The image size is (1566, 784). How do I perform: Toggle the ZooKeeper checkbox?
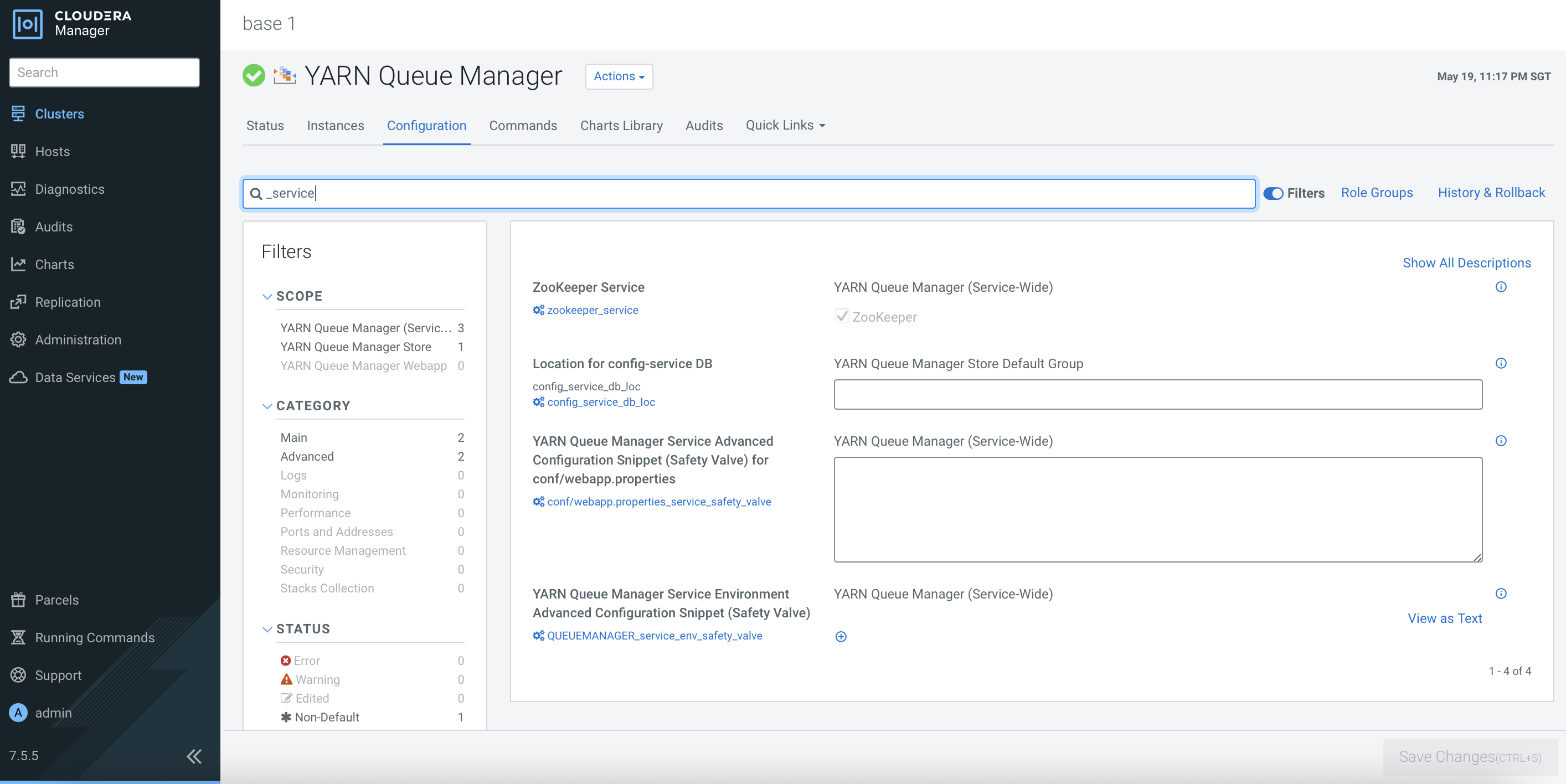pos(842,316)
